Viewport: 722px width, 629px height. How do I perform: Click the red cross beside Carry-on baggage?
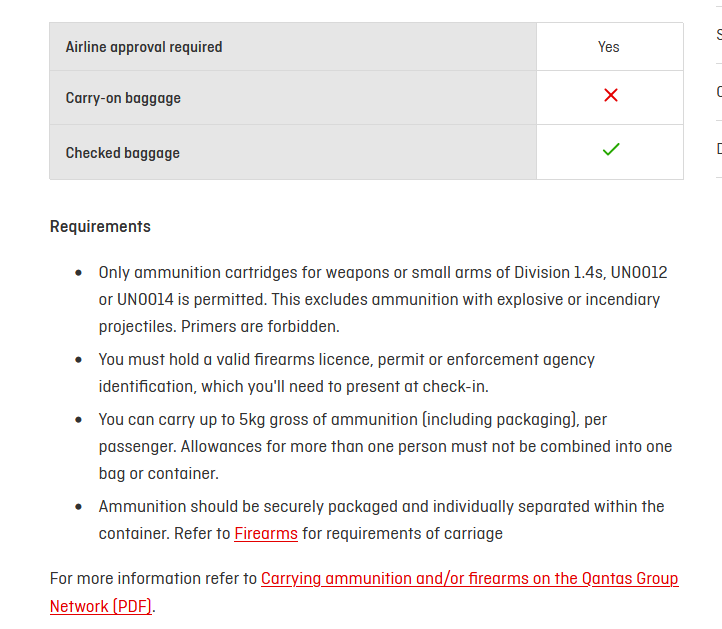click(610, 96)
